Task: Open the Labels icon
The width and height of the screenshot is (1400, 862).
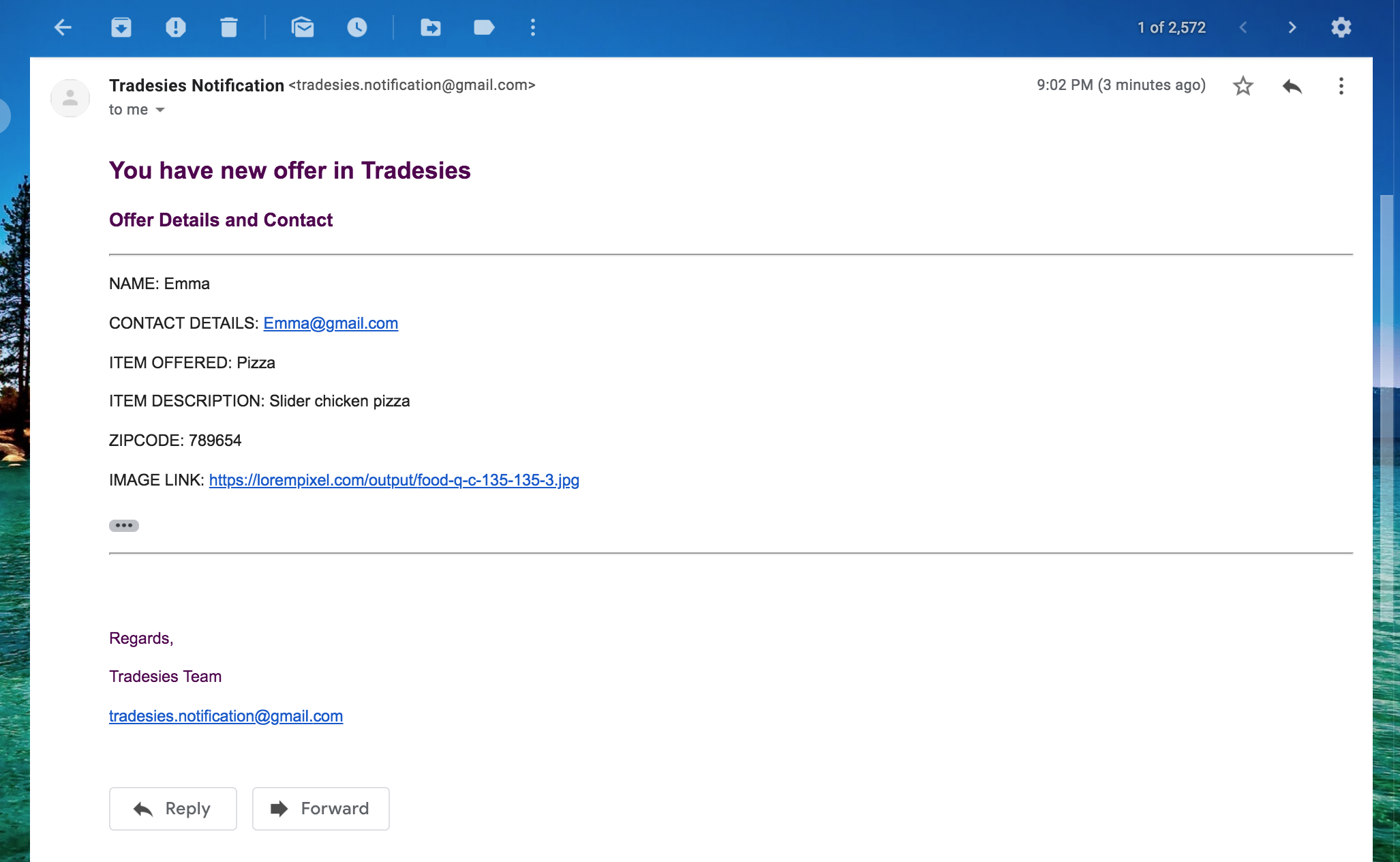Action: 483,27
